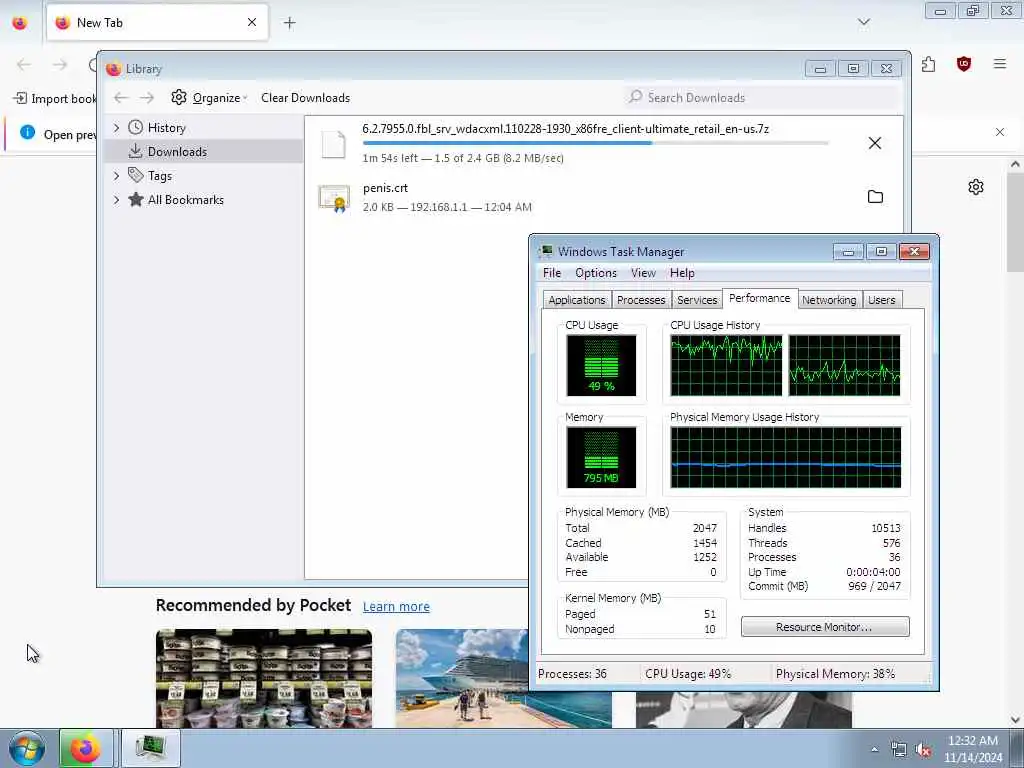This screenshot has width=1024, height=768.
Task: Switch to the Users tab
Action: (881, 300)
